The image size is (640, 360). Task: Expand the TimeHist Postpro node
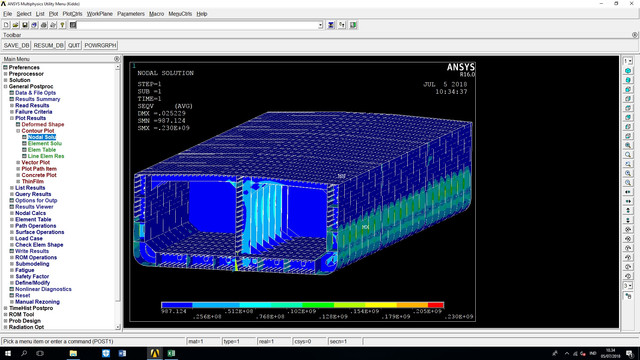(x=6, y=308)
